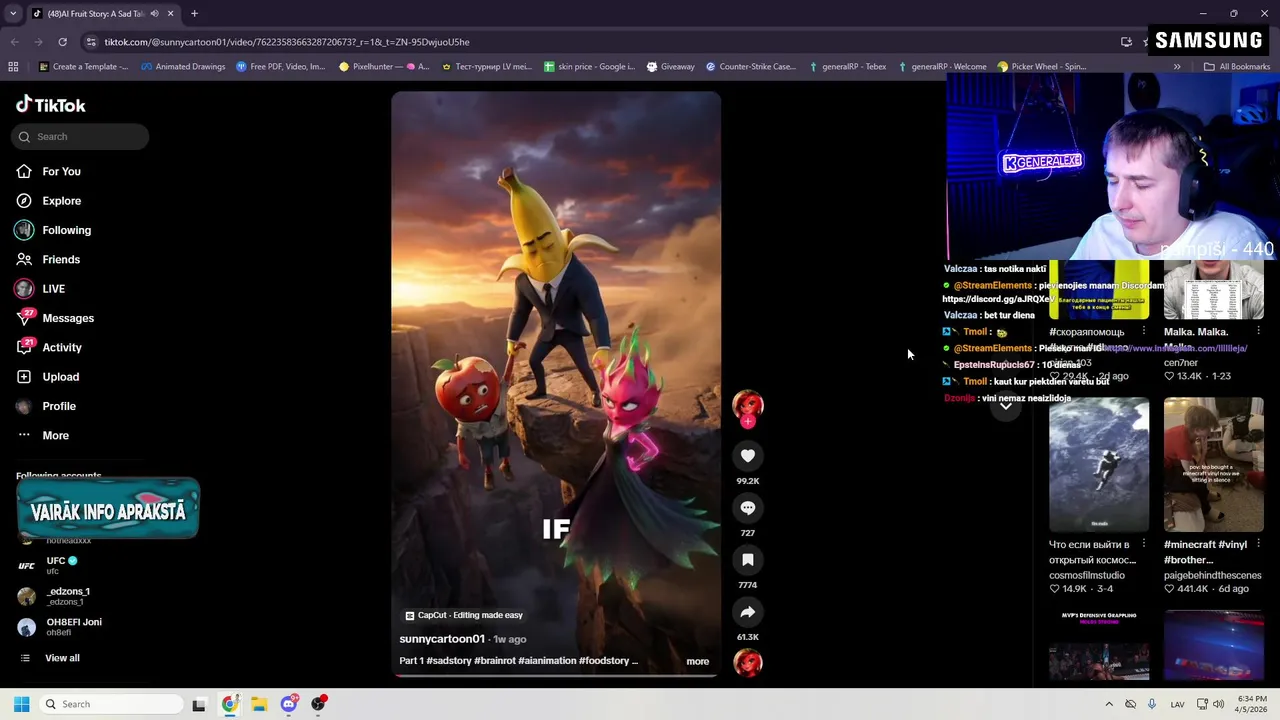Open the All Bookmarks folder
The image size is (1280, 720).
click(x=1236, y=67)
